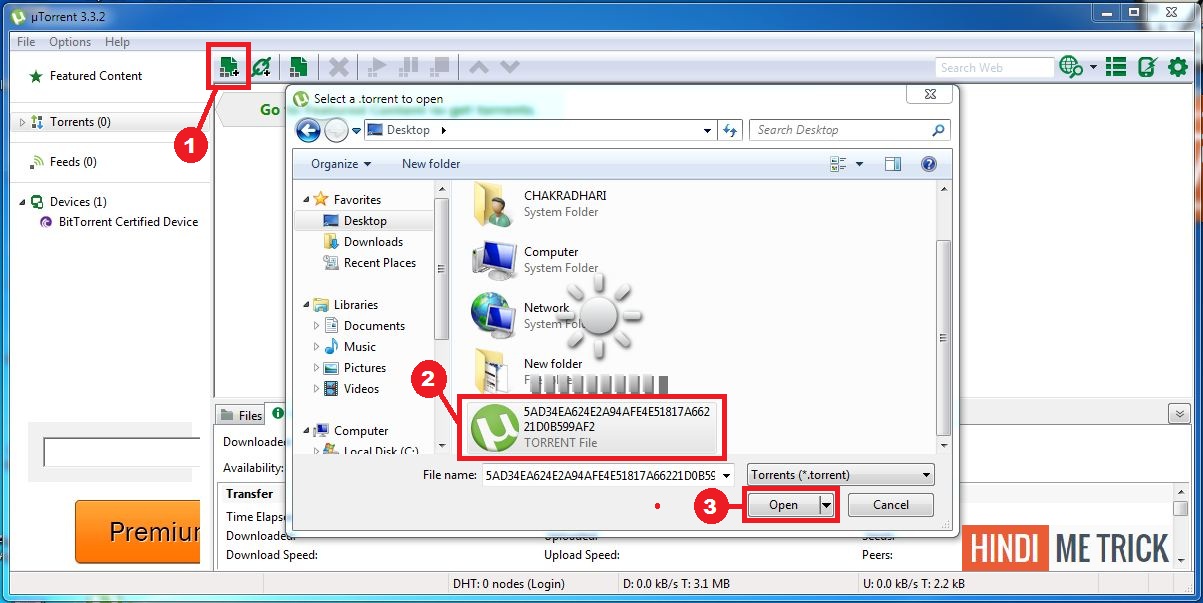The width and height of the screenshot is (1203, 603).
Task: Click the Create New Torrent icon
Action: [x=298, y=67]
